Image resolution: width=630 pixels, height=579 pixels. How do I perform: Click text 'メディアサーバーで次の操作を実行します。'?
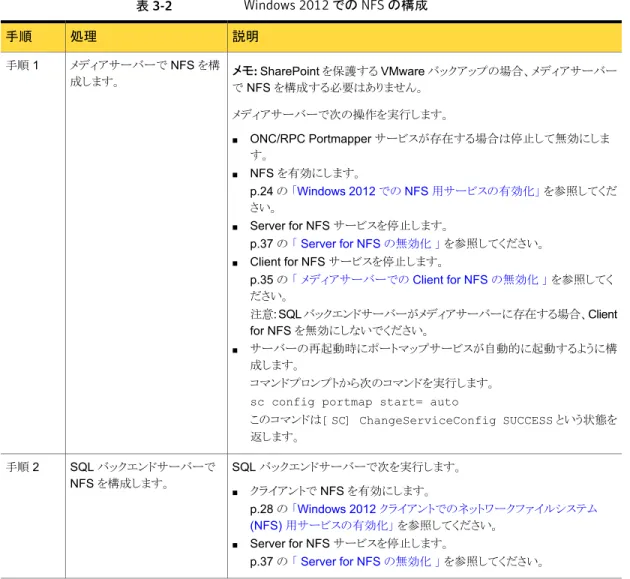(340, 115)
